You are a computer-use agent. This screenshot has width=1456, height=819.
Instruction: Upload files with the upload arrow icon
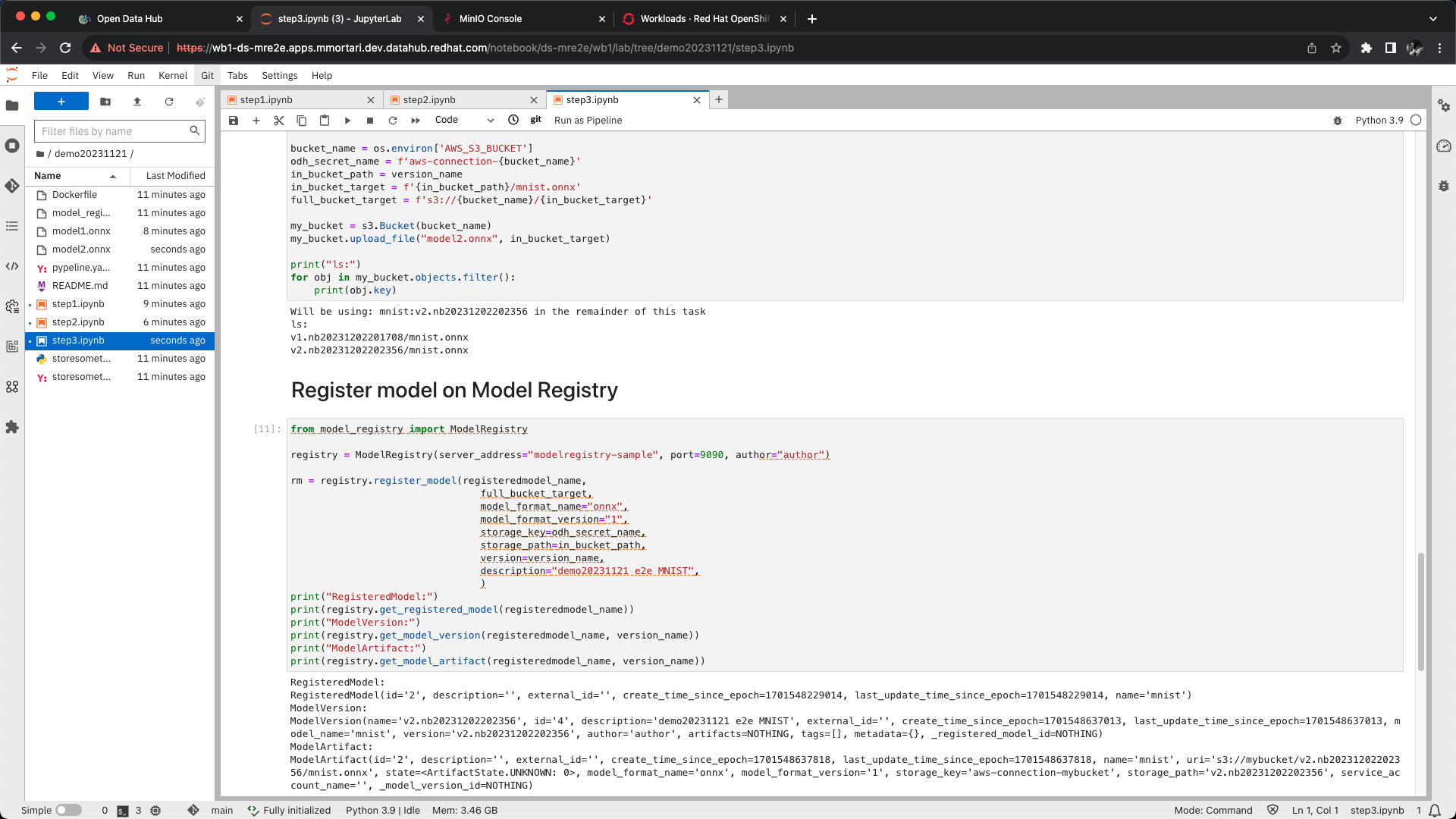[137, 102]
